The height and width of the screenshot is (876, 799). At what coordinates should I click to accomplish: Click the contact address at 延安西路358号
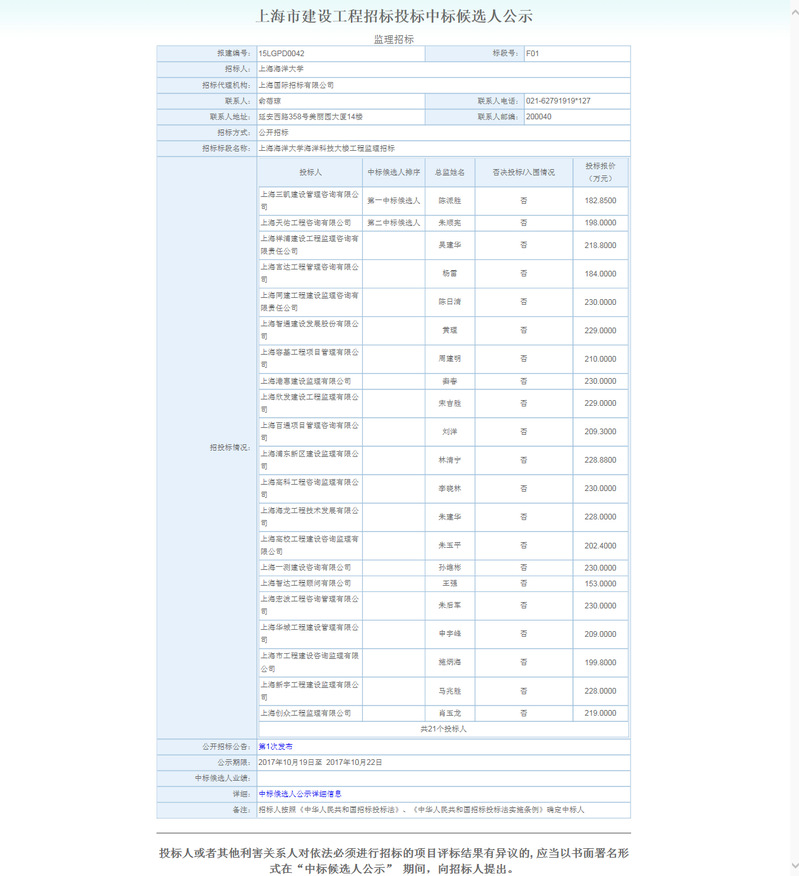point(311,117)
